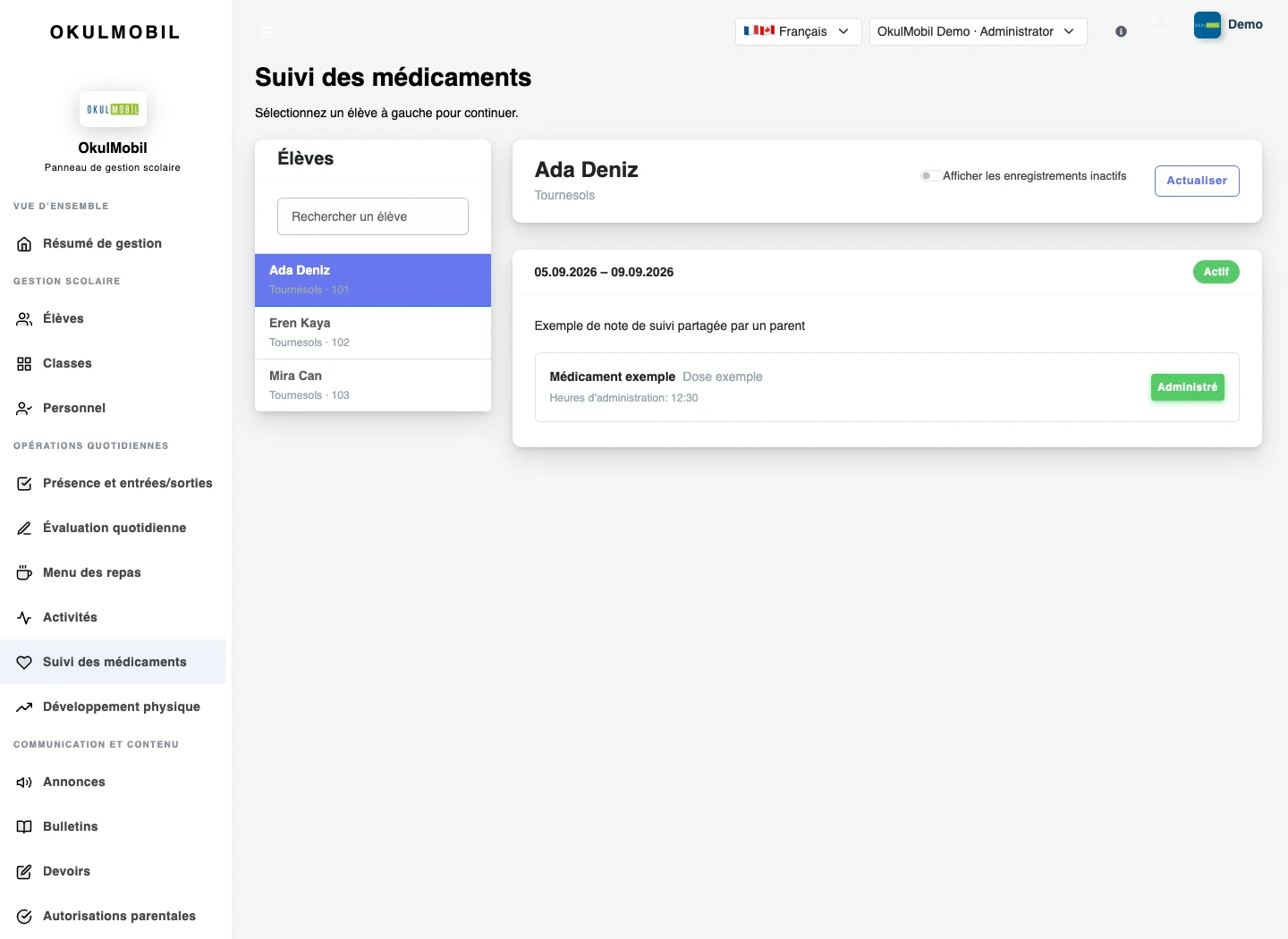Image resolution: width=1288 pixels, height=939 pixels.
Task: Click the info icon in the top bar
Action: pos(1121,31)
